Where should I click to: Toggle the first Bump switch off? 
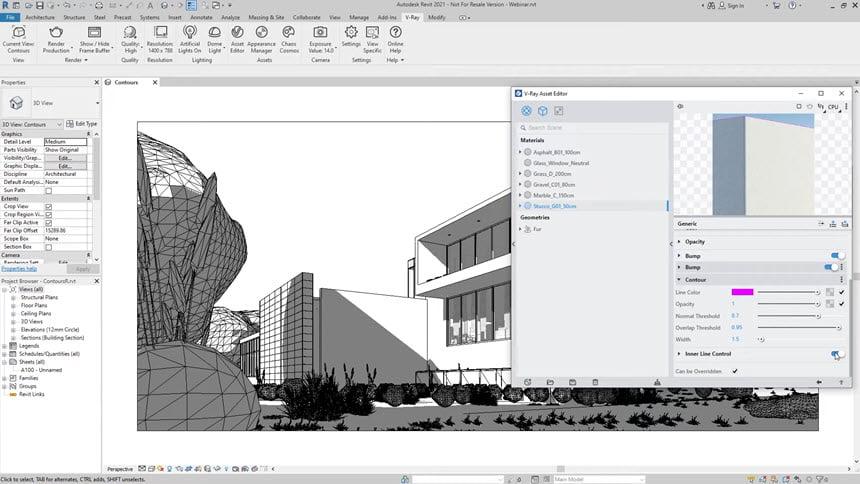coord(837,256)
